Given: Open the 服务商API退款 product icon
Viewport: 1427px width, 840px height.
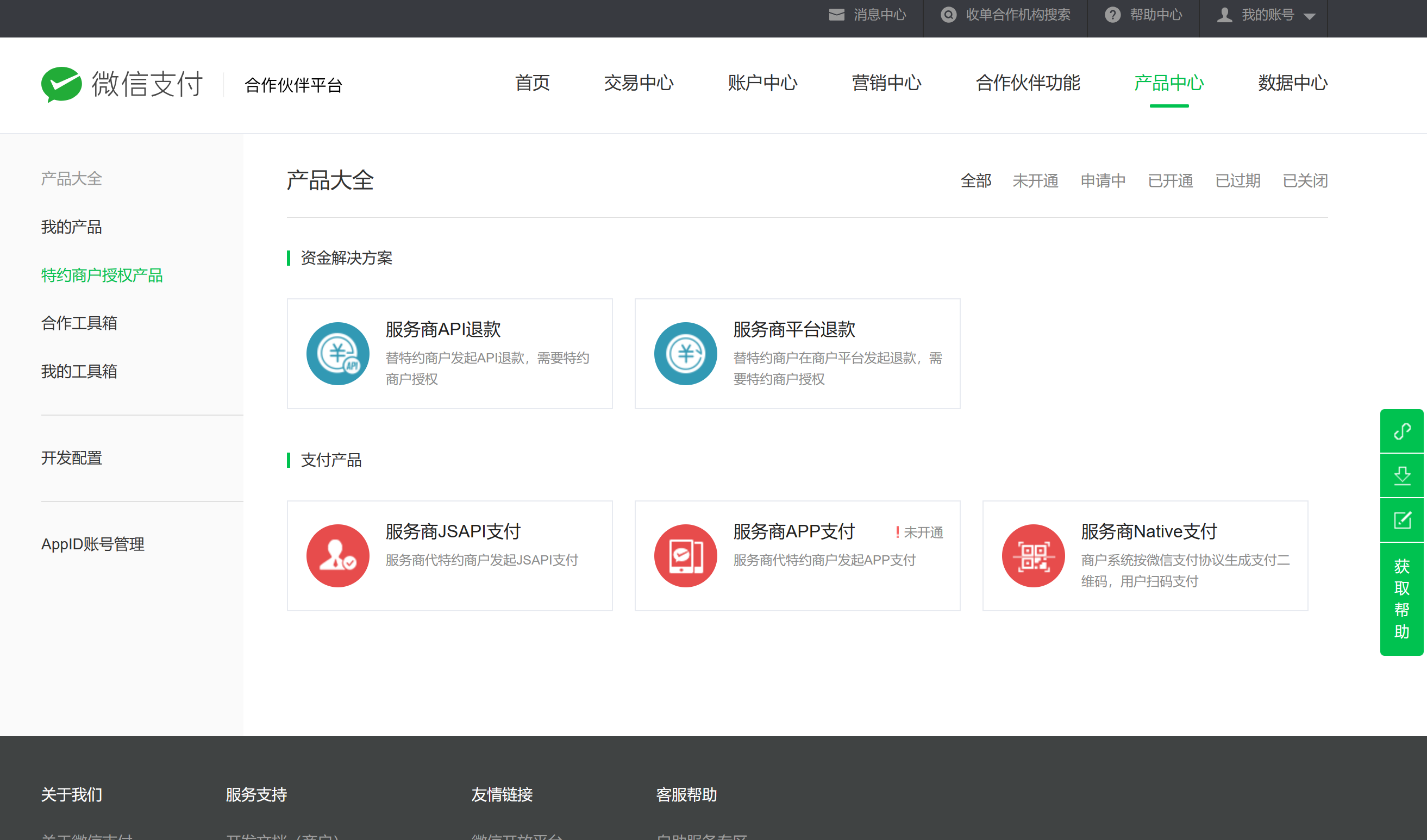Looking at the screenshot, I should (337, 354).
